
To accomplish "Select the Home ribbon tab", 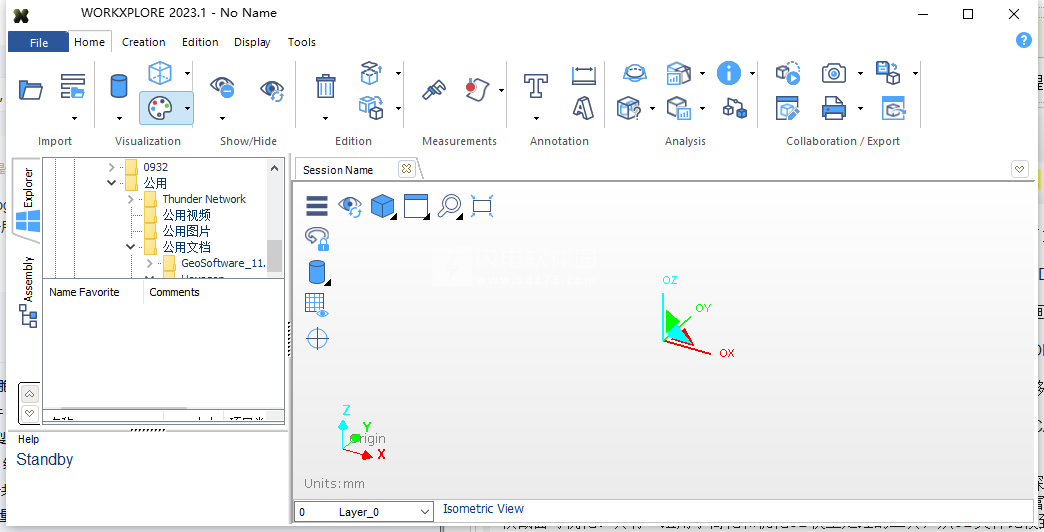I will [89, 42].
